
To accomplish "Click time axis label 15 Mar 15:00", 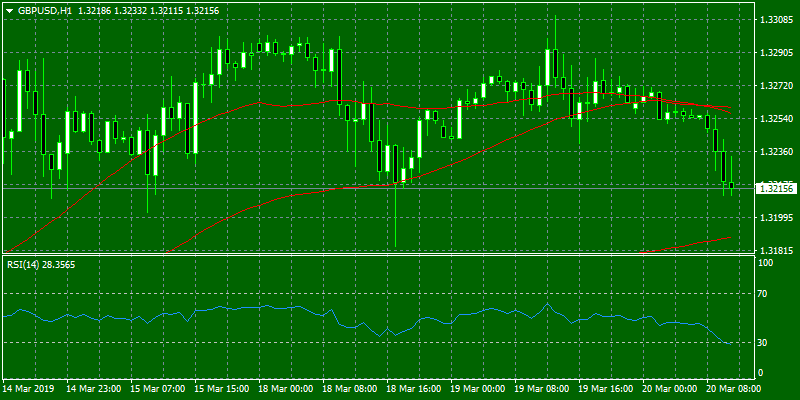I will (x=222, y=388).
